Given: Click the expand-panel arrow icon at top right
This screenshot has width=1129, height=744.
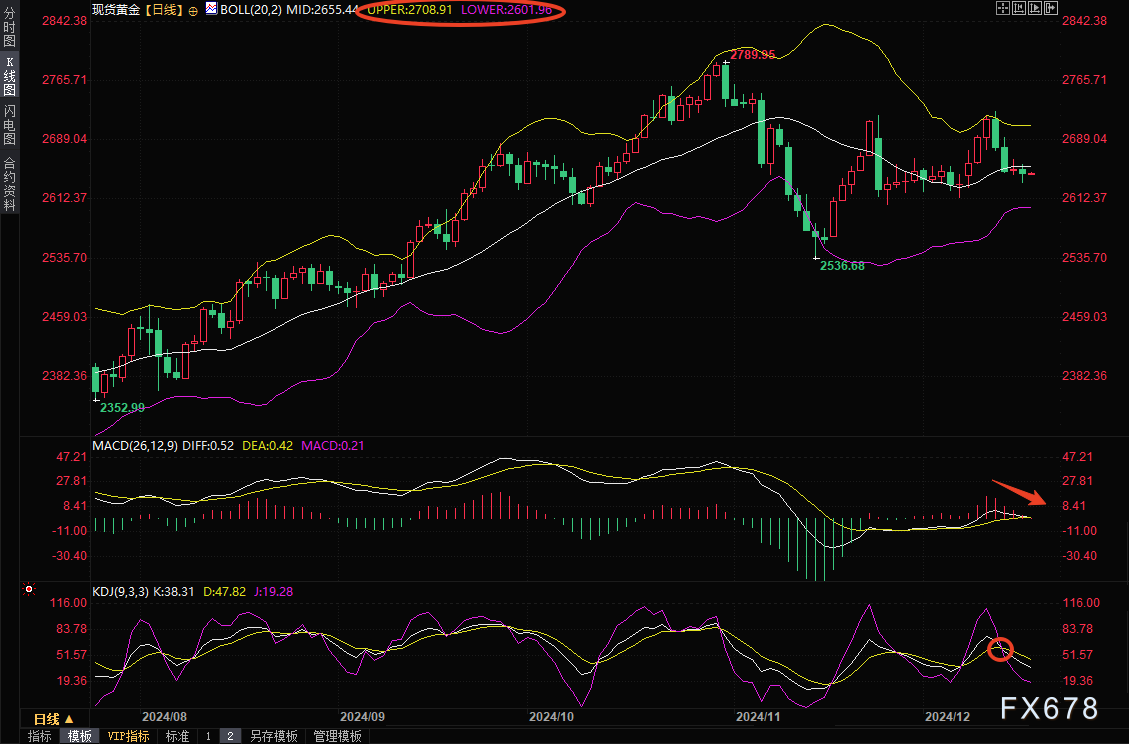Looking at the screenshot, I should pyautogui.click(x=1050, y=8).
